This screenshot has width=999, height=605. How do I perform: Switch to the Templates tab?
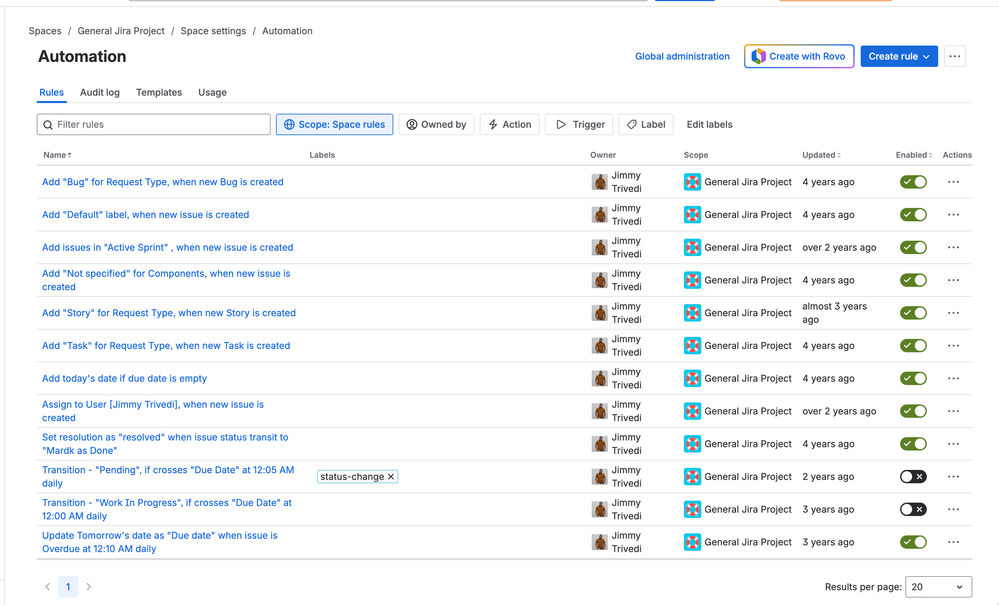tap(159, 92)
